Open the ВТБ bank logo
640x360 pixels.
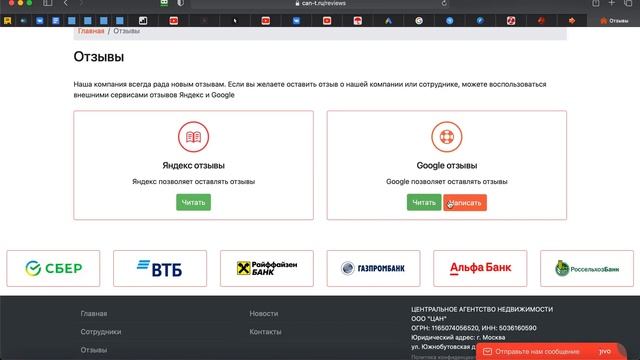pos(160,269)
